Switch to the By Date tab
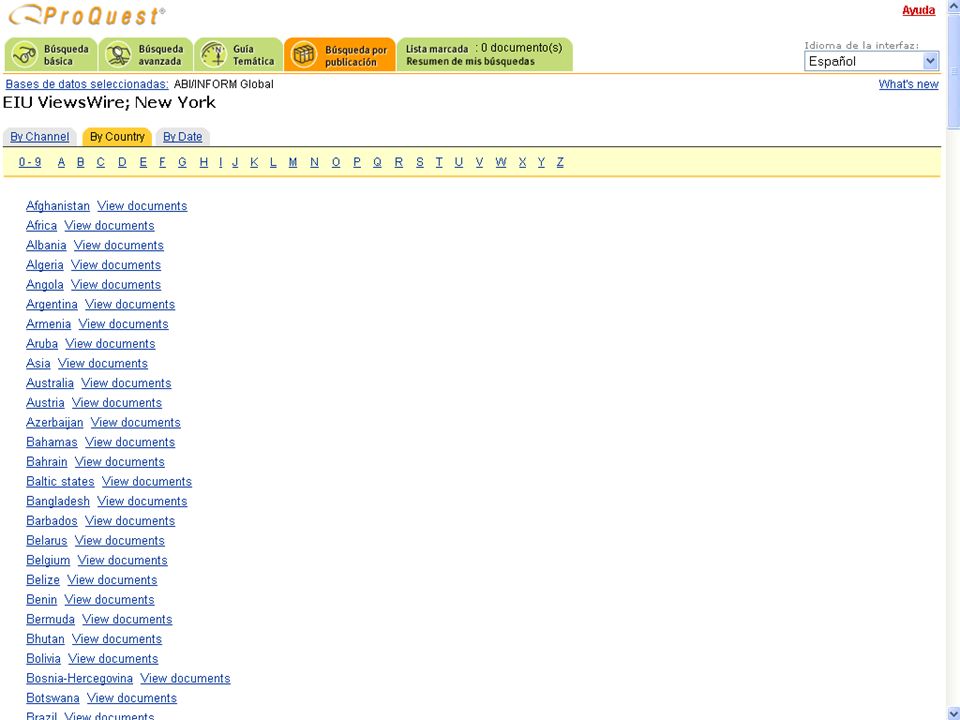This screenshot has height=720, width=960. pyautogui.click(x=182, y=137)
